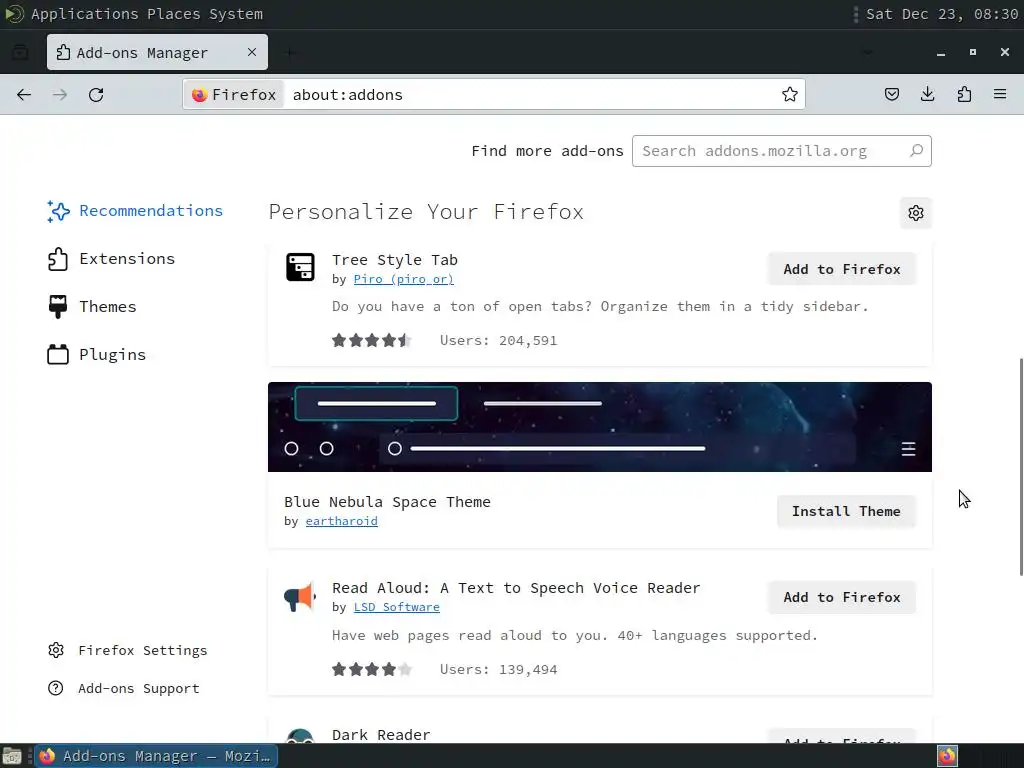Screen dimensions: 1024x768
Task: Click "Users: 139,494" text
Action: point(498,669)
